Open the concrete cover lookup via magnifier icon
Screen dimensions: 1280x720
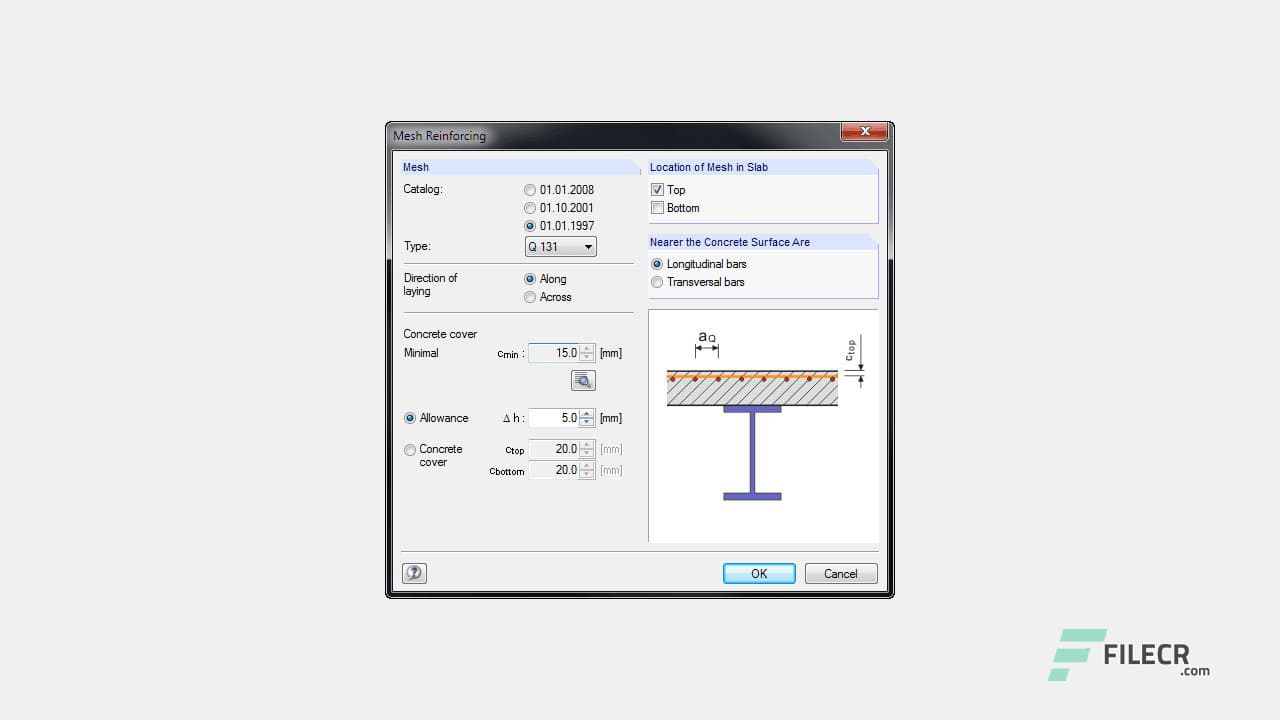pos(583,380)
